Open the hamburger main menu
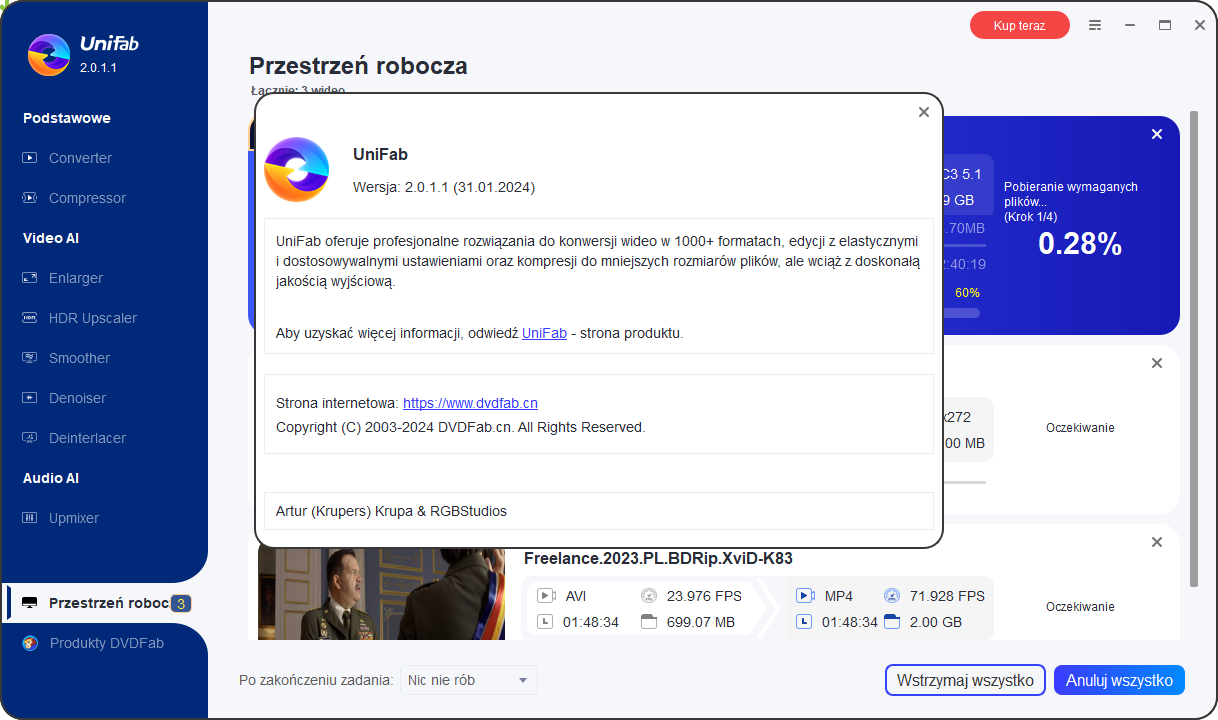 pyautogui.click(x=1095, y=25)
